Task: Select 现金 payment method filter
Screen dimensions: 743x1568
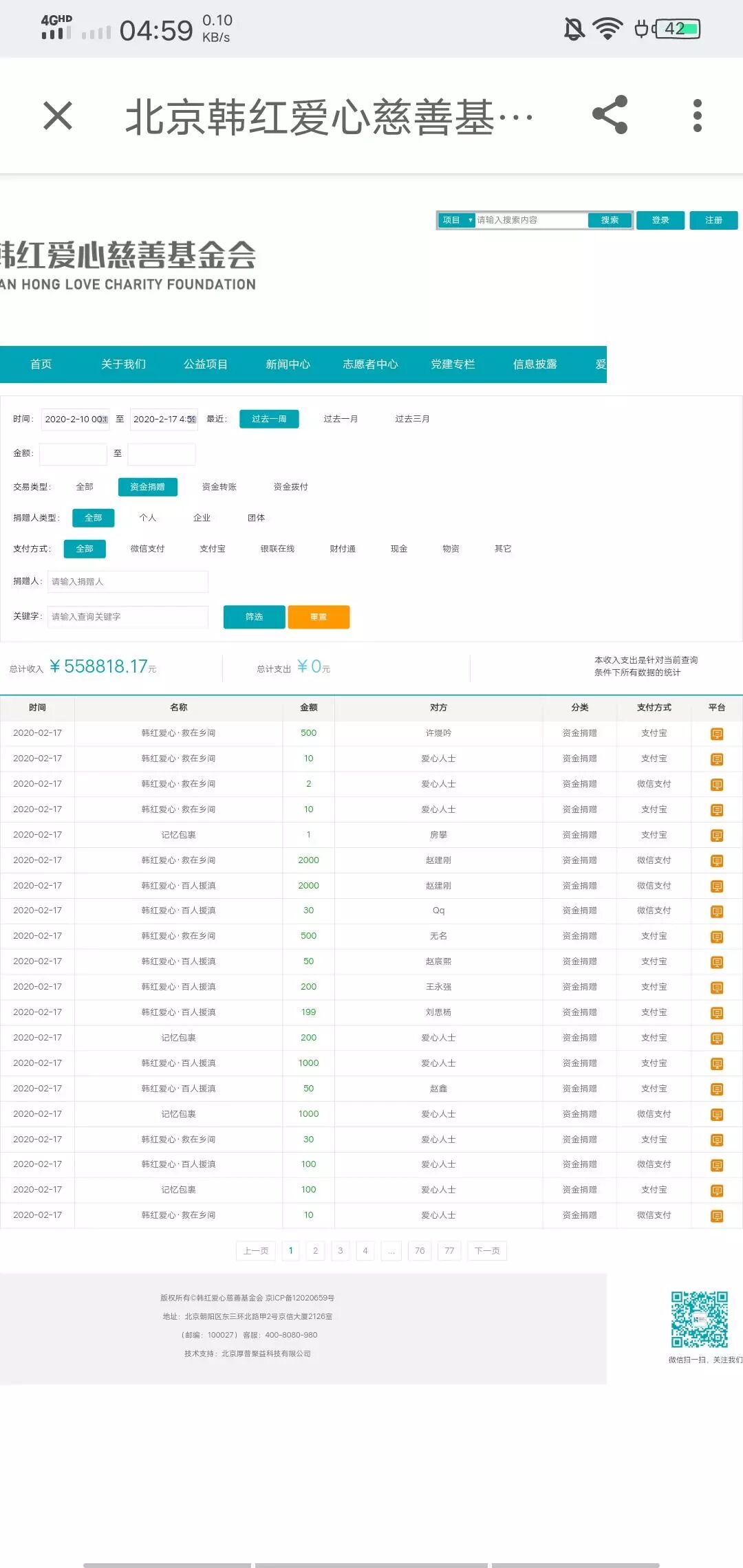Action: coord(399,549)
